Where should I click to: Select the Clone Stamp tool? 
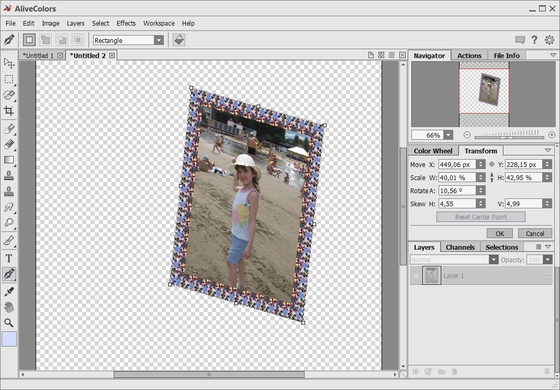9,176
